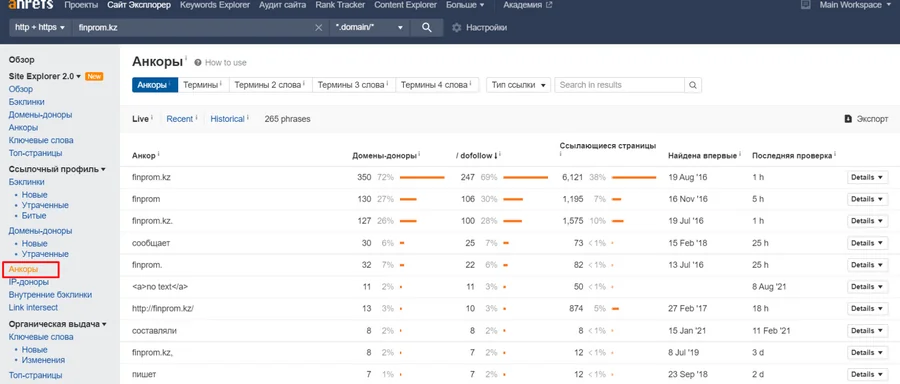Viewport: 900px width, 384px height.
Task: Sort by Домены-доноры column header
Action: (x=385, y=156)
